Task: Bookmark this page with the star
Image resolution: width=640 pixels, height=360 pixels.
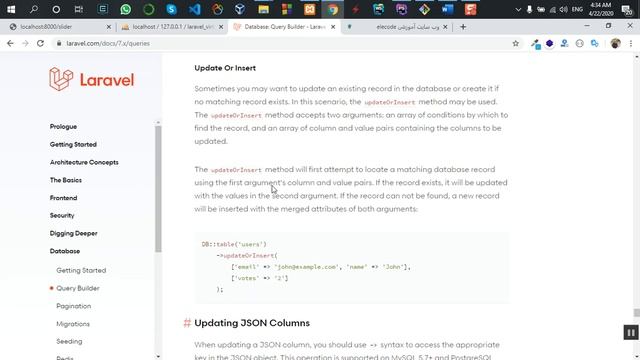Action: [x=516, y=43]
